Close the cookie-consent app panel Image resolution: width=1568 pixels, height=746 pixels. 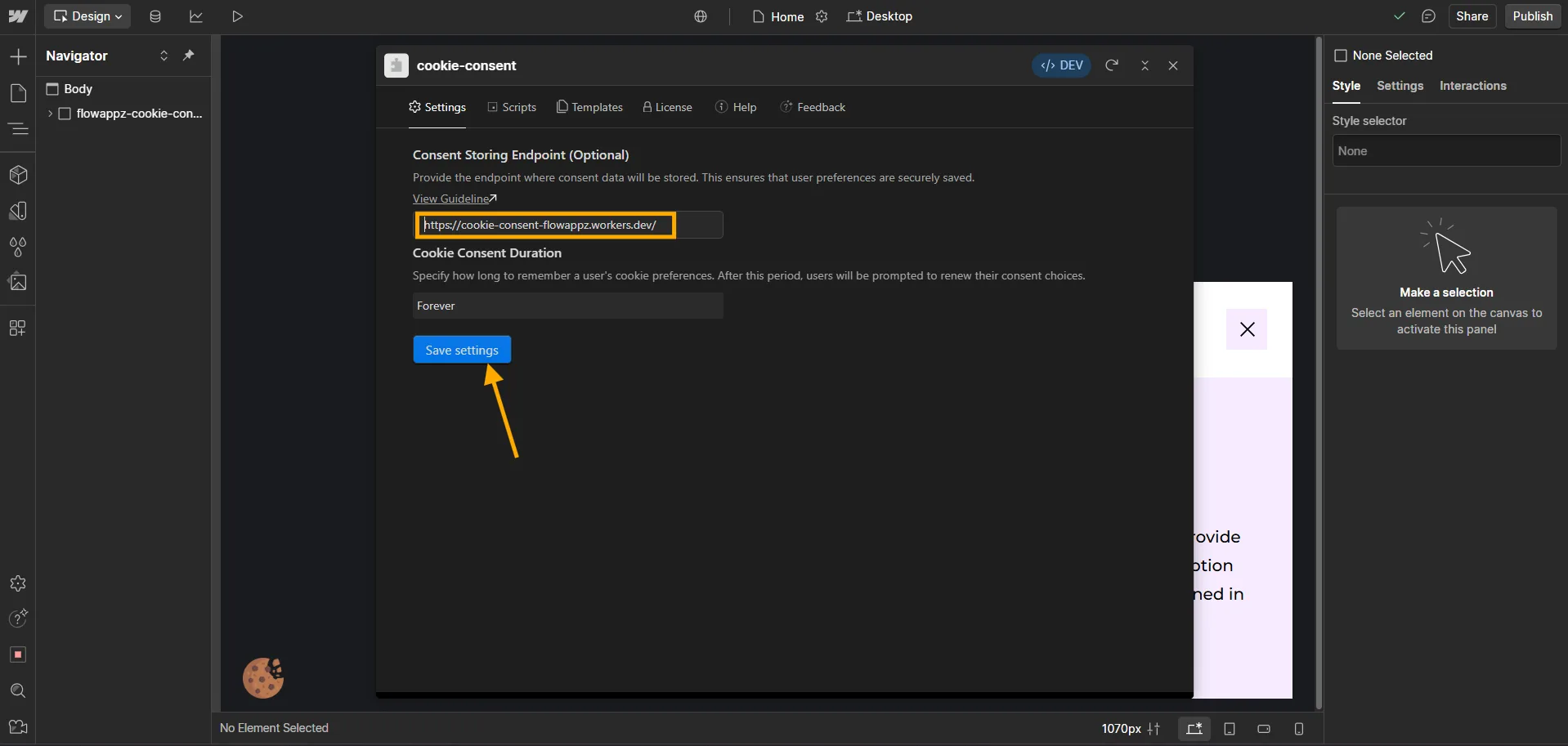(1173, 65)
